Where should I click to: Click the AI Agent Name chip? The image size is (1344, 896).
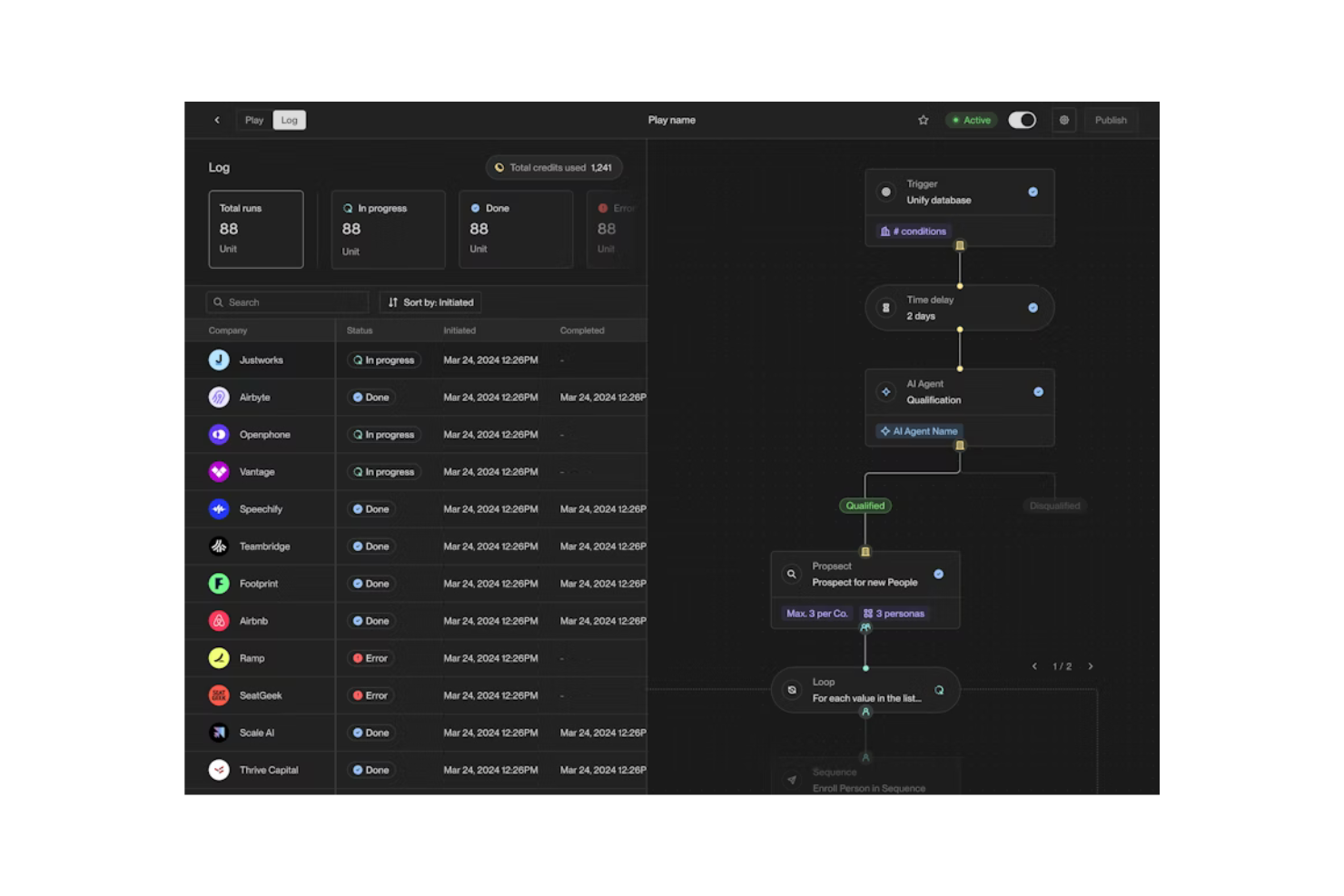pyautogui.click(x=918, y=431)
